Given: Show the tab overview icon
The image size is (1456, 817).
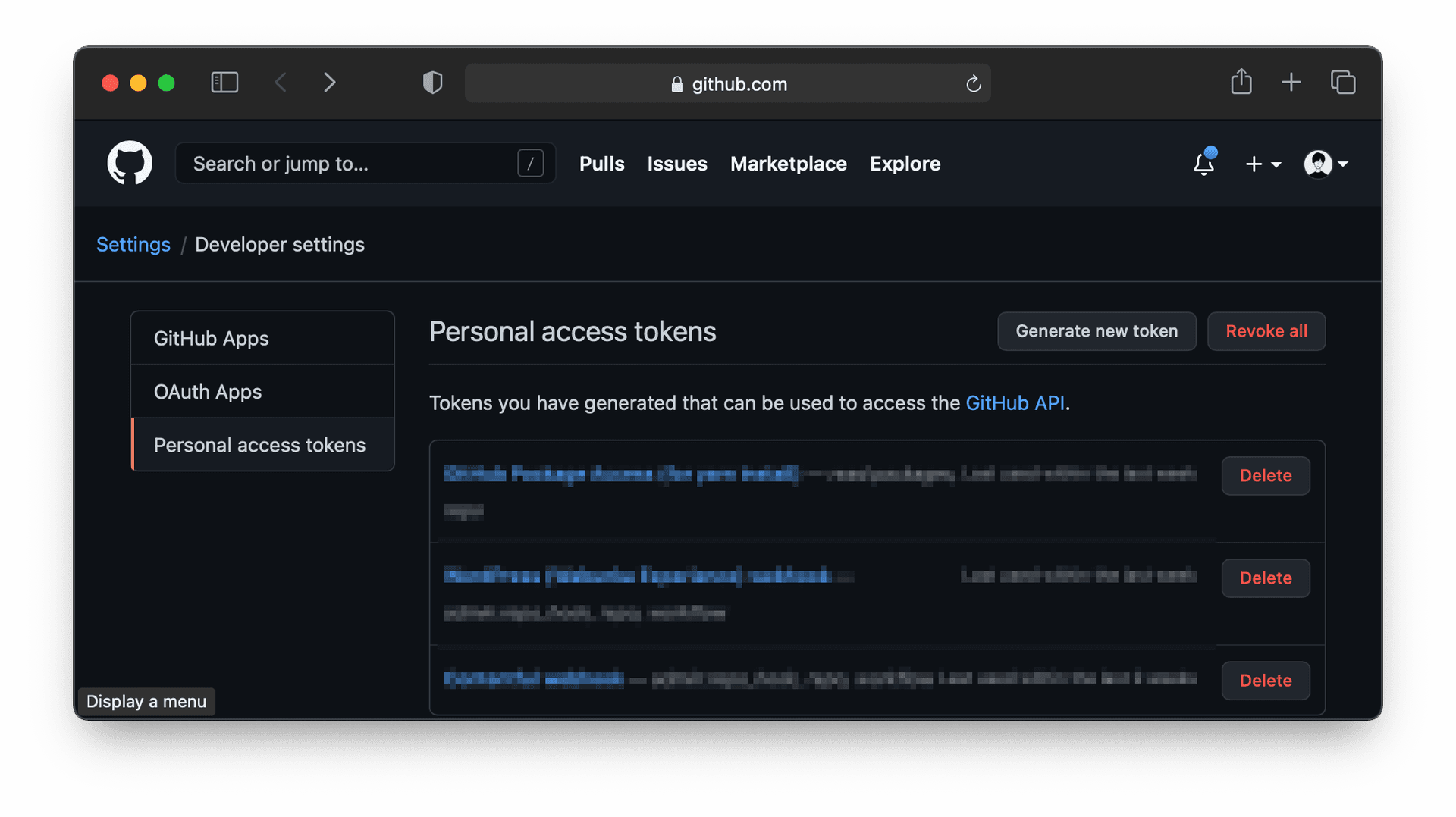Looking at the screenshot, I should click(1343, 82).
